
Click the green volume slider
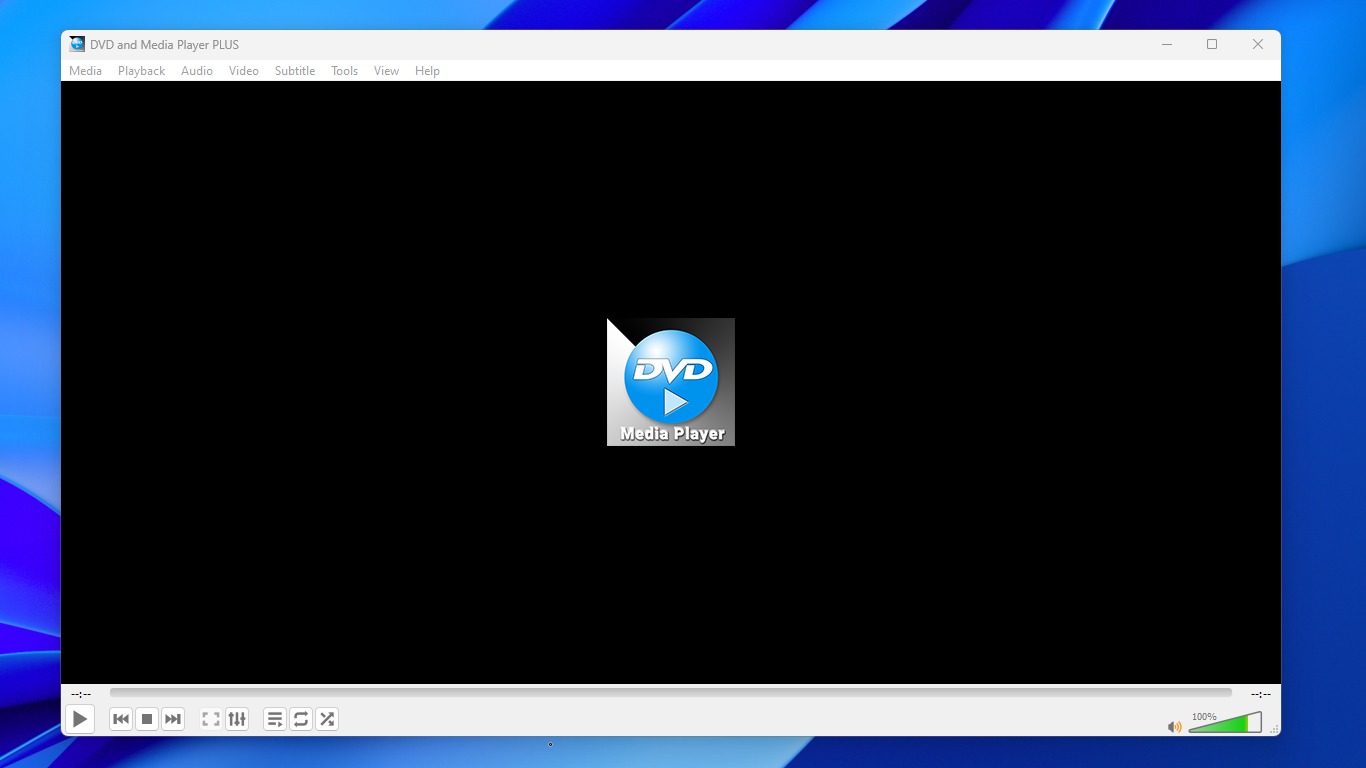point(1225,723)
